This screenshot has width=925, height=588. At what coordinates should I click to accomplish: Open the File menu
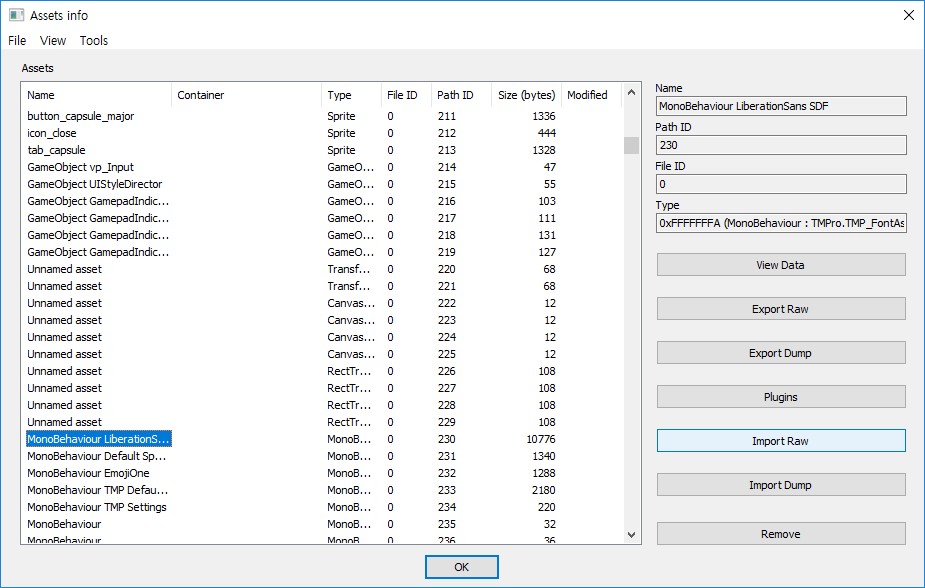(x=16, y=40)
